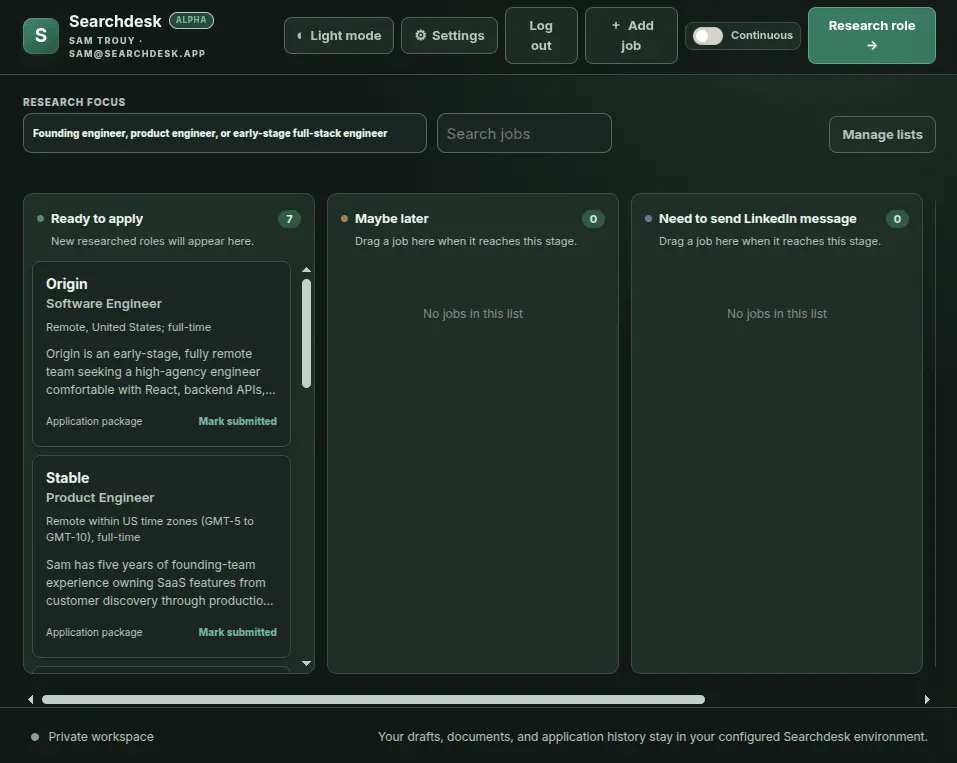This screenshot has width=957, height=763.
Task: Click the horizontal scrollbar left arrow
Action: [x=31, y=700]
